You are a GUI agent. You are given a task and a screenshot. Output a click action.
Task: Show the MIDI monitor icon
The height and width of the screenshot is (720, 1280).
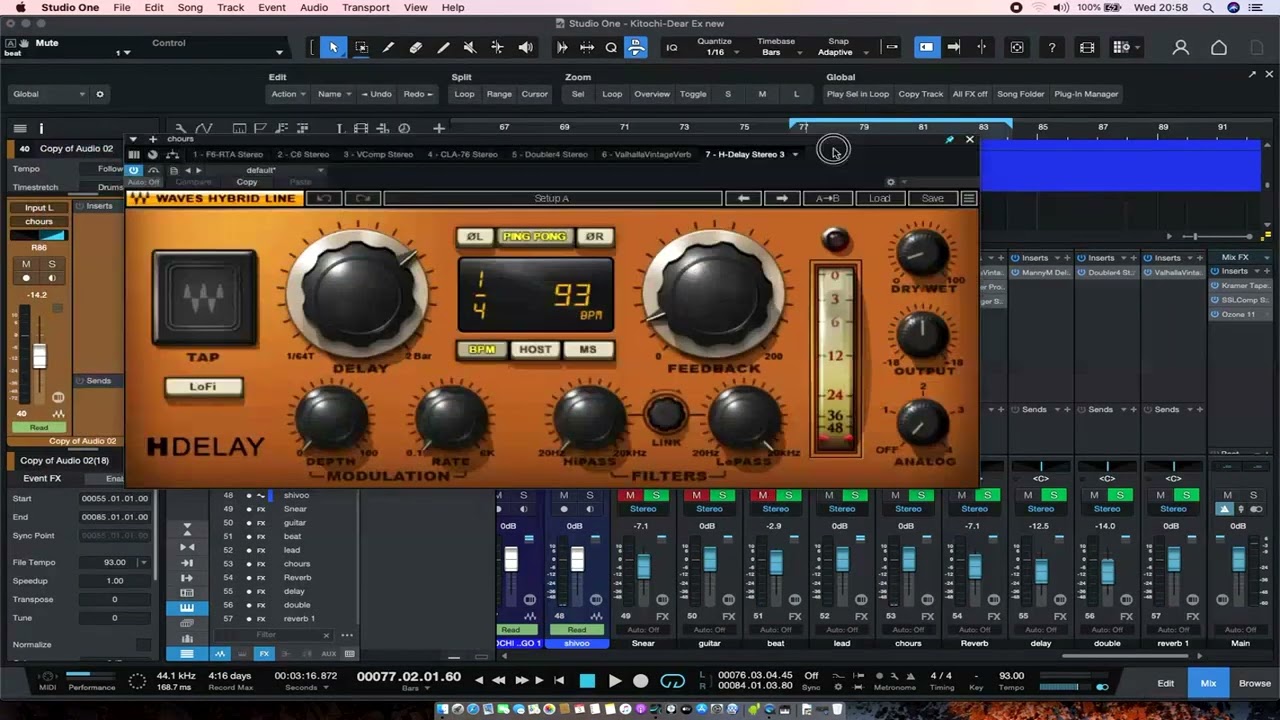47,679
